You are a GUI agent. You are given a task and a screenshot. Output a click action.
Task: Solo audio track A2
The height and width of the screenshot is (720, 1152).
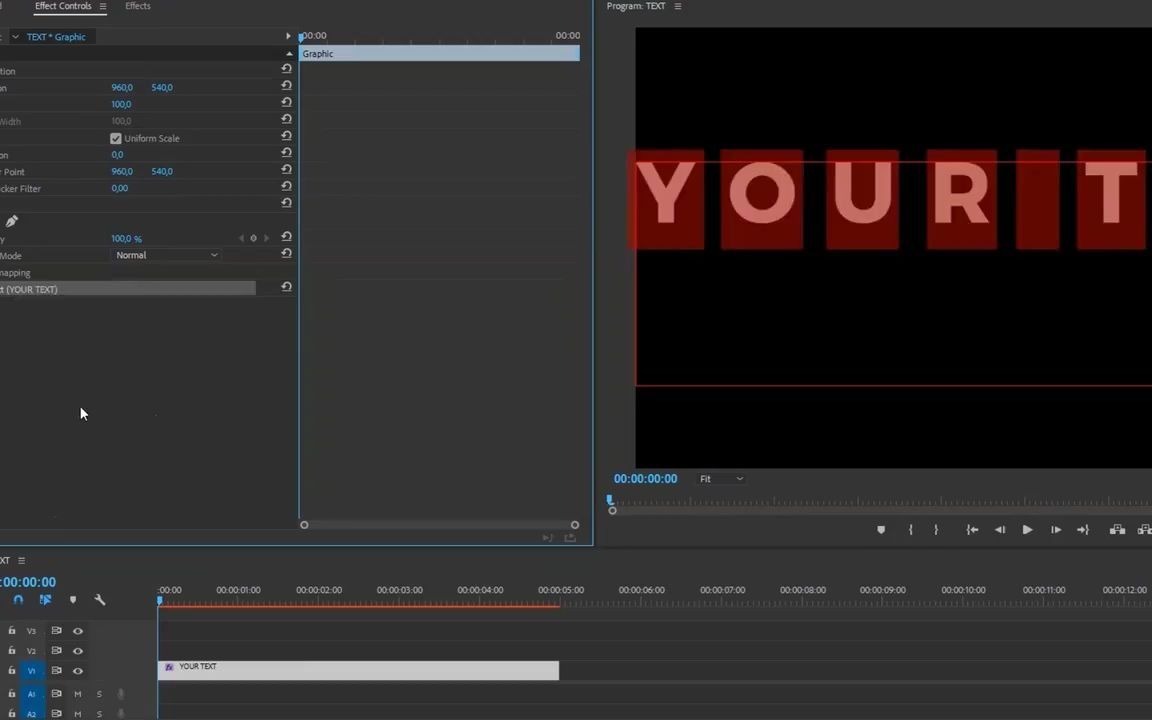(99, 713)
